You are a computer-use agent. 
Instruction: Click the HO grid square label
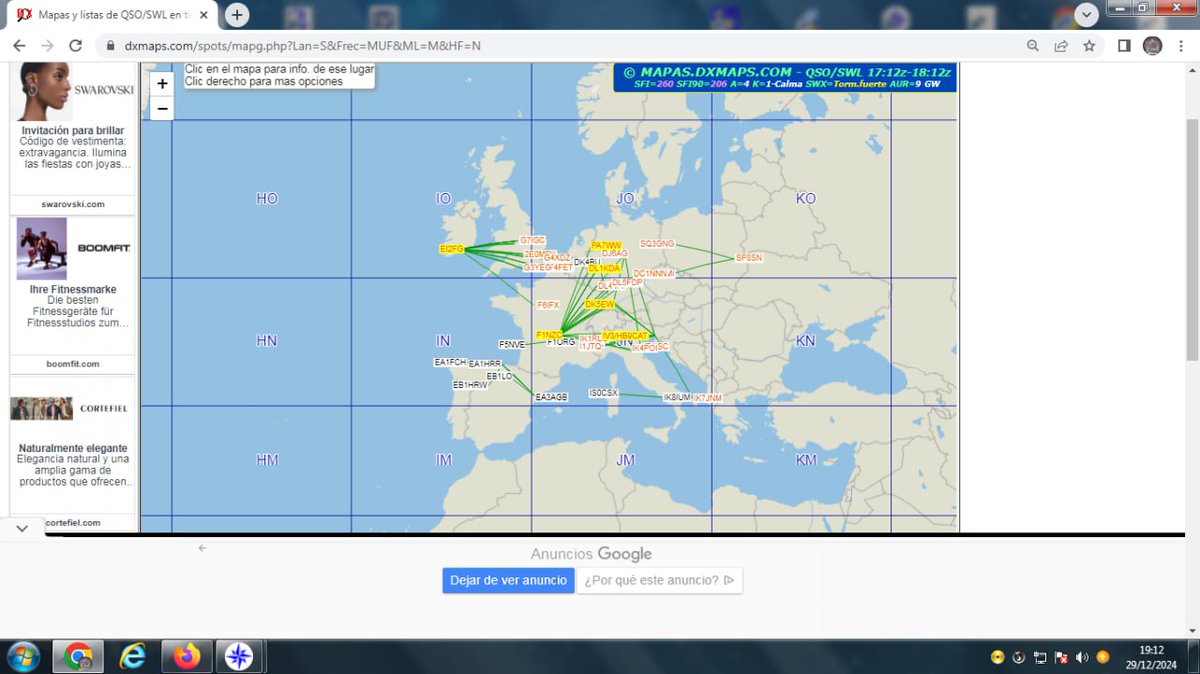click(x=267, y=199)
